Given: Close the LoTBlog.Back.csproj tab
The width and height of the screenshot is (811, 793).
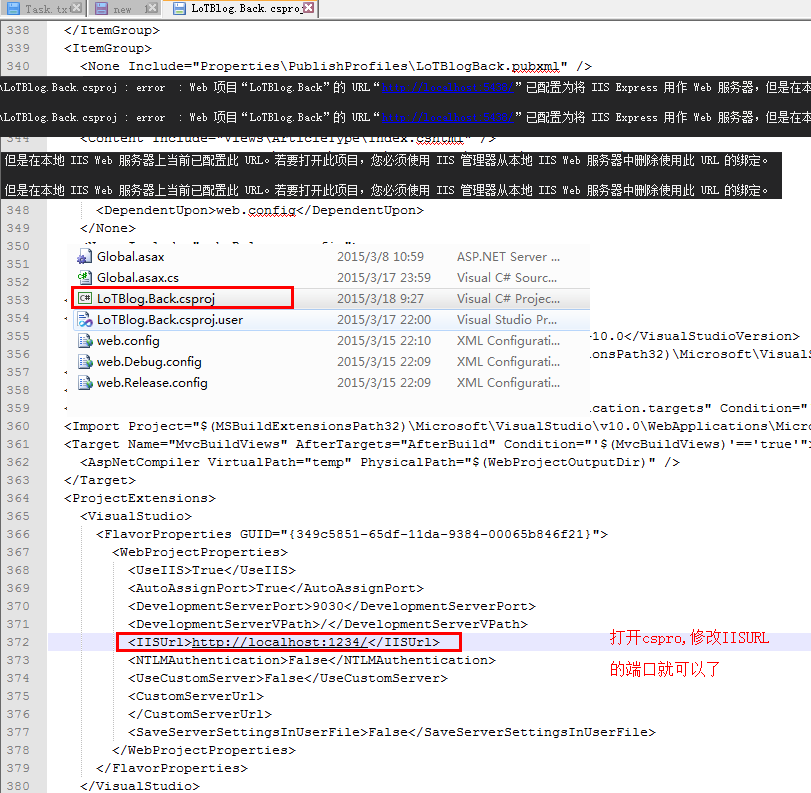Looking at the screenshot, I should pos(308,7).
